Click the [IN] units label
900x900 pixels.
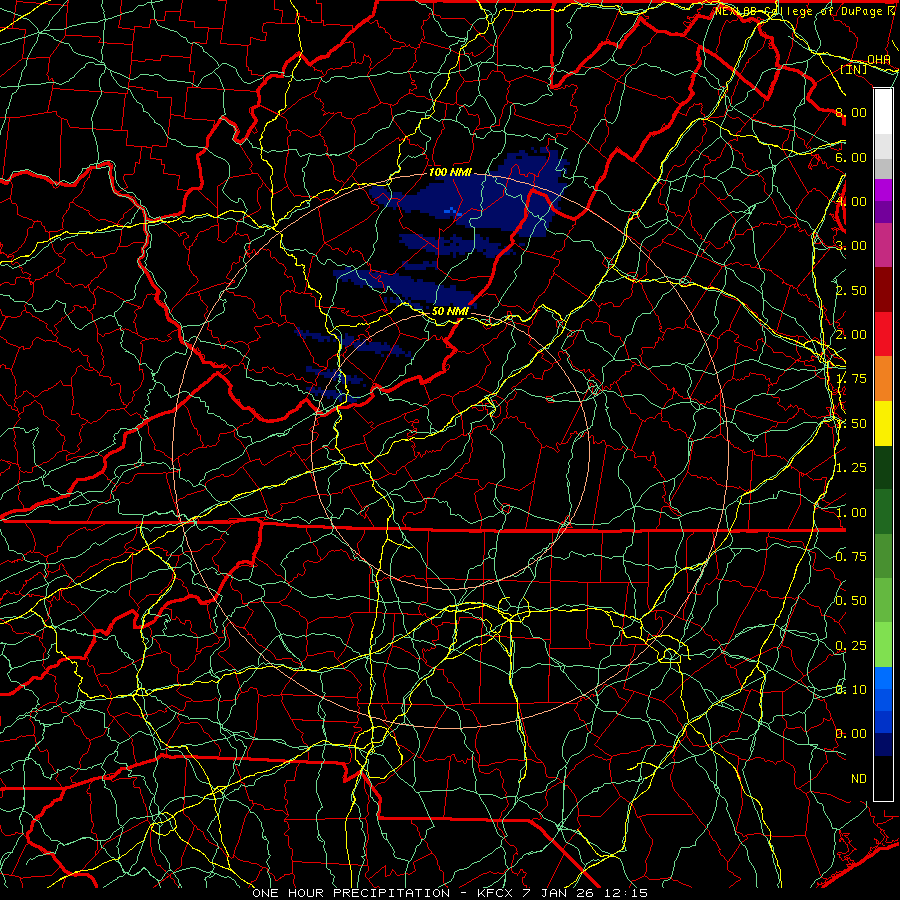pos(854,69)
